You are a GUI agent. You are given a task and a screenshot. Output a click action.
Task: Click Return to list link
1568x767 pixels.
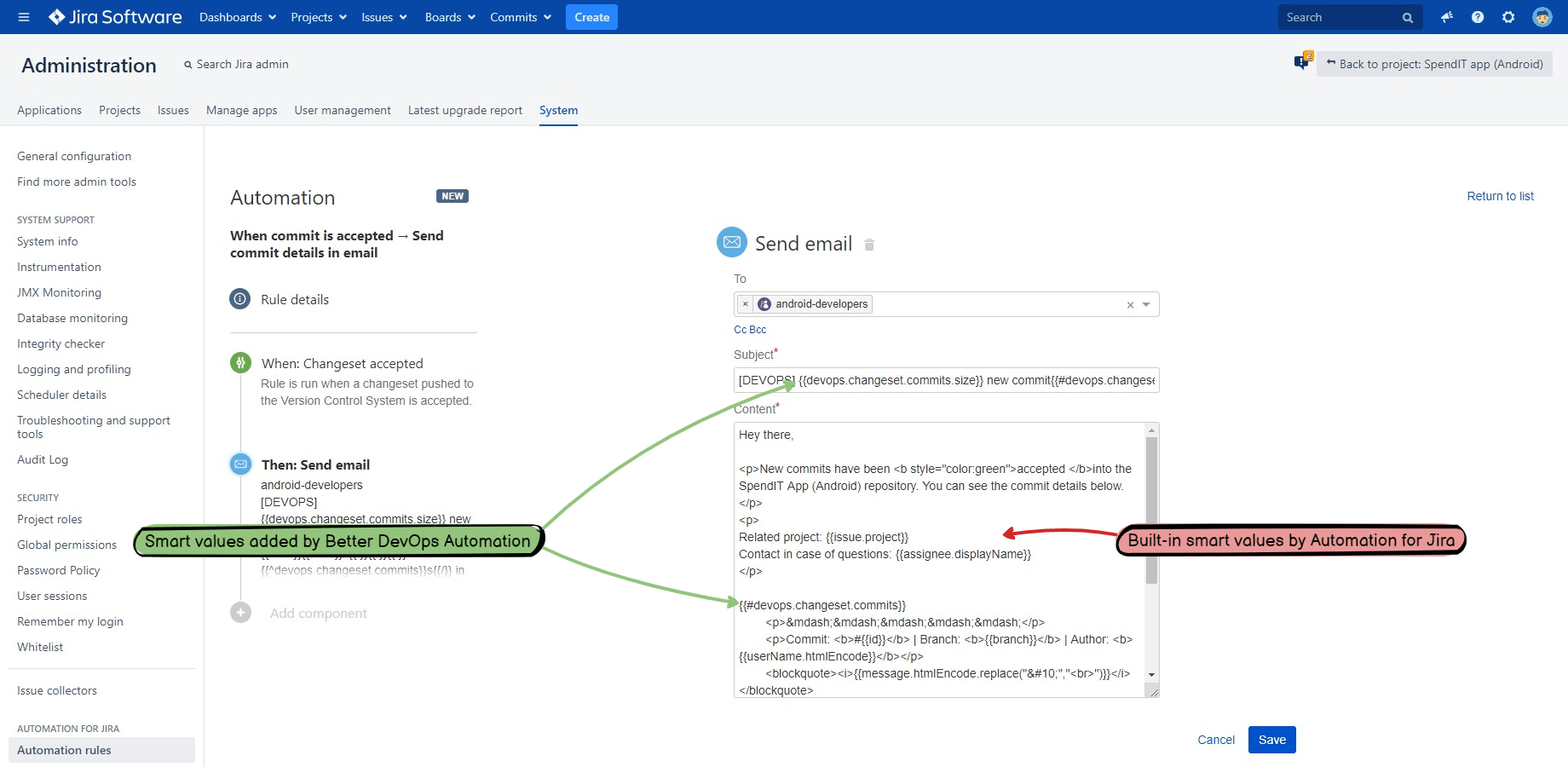pos(1500,196)
